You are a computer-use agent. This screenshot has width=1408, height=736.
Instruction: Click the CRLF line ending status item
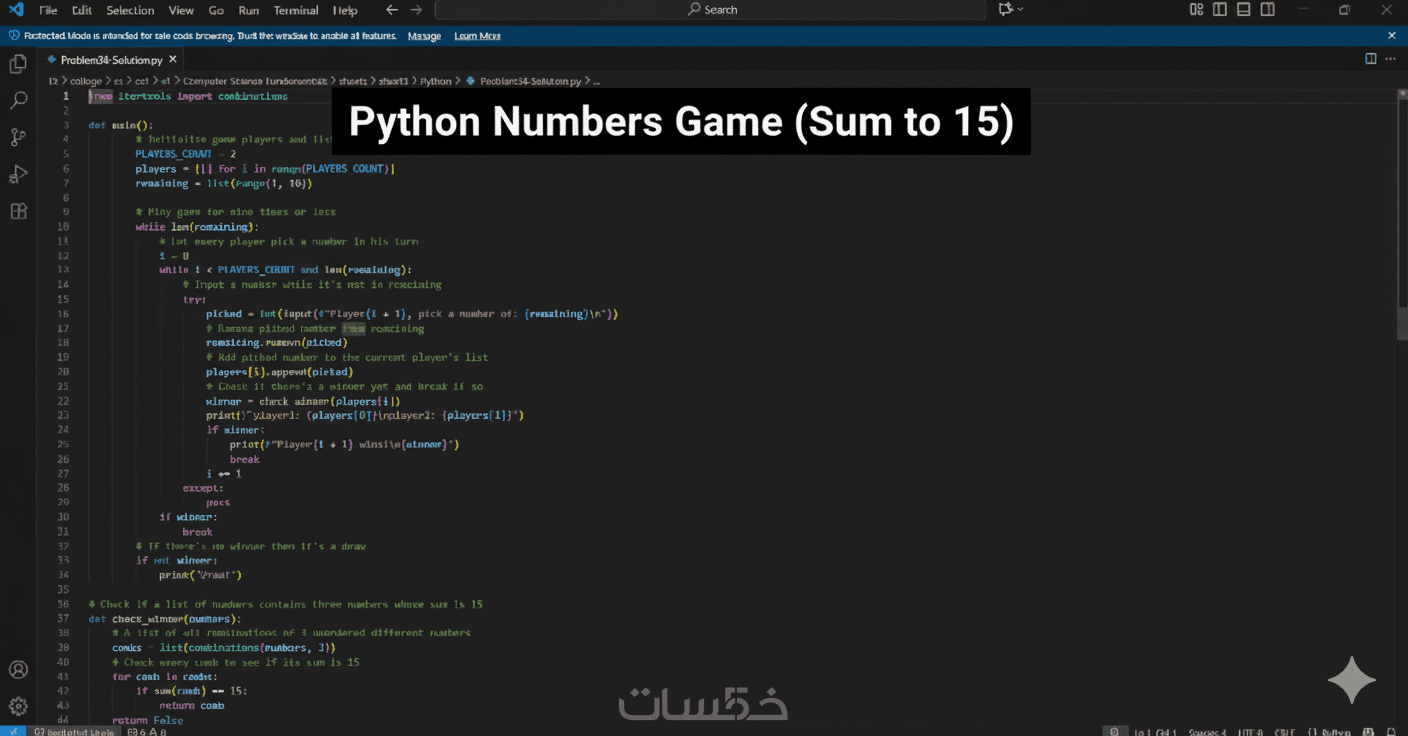(x=1285, y=731)
